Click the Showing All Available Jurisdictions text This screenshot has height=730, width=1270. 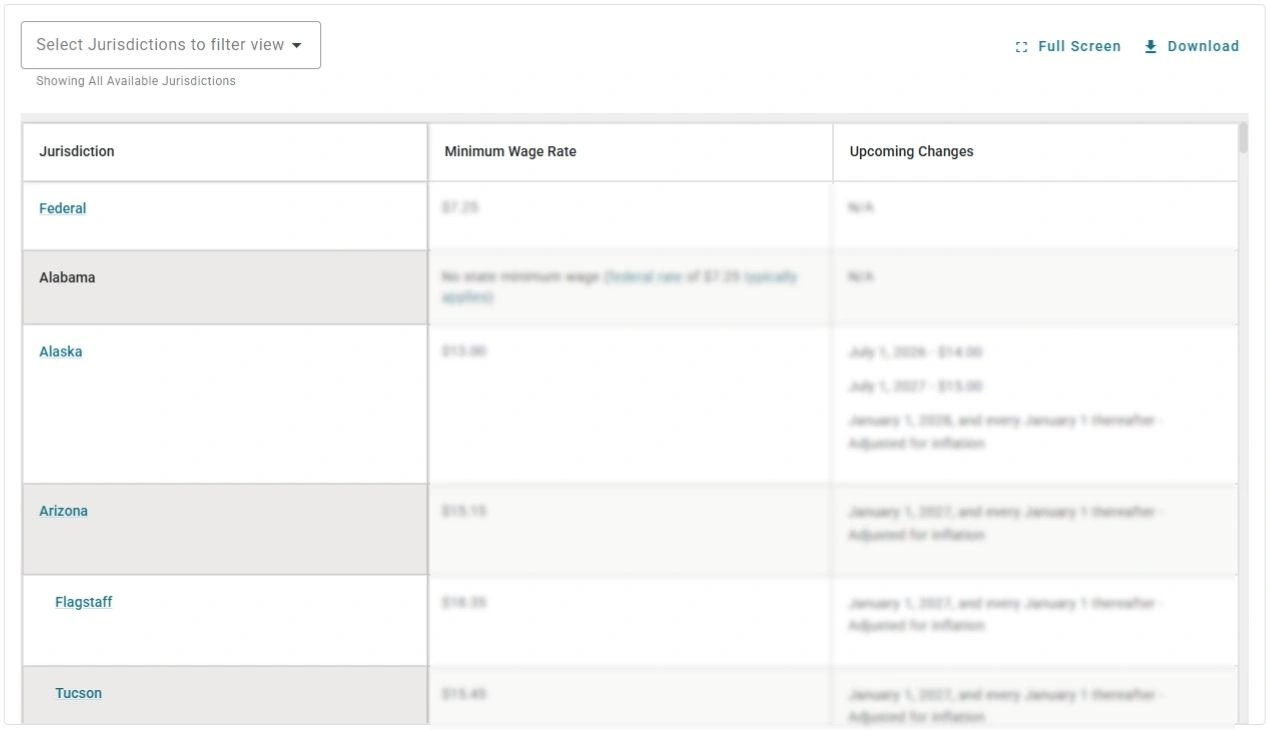point(136,81)
